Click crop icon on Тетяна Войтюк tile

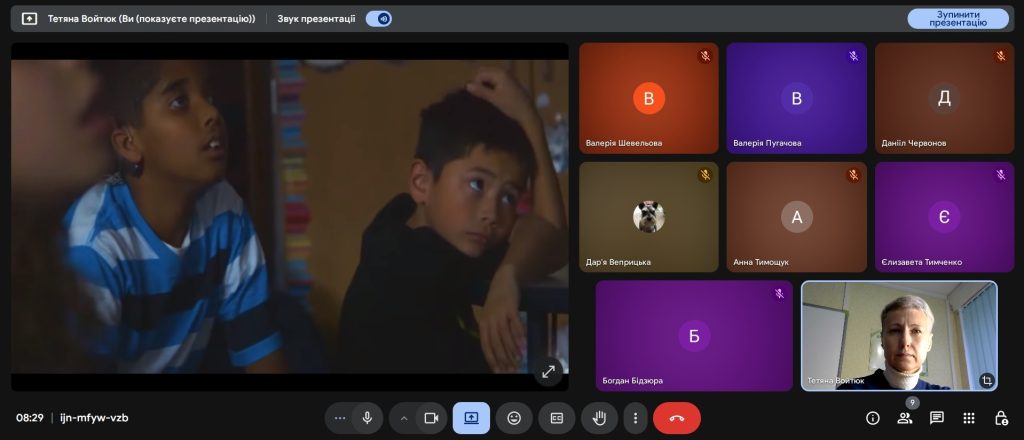(x=986, y=380)
